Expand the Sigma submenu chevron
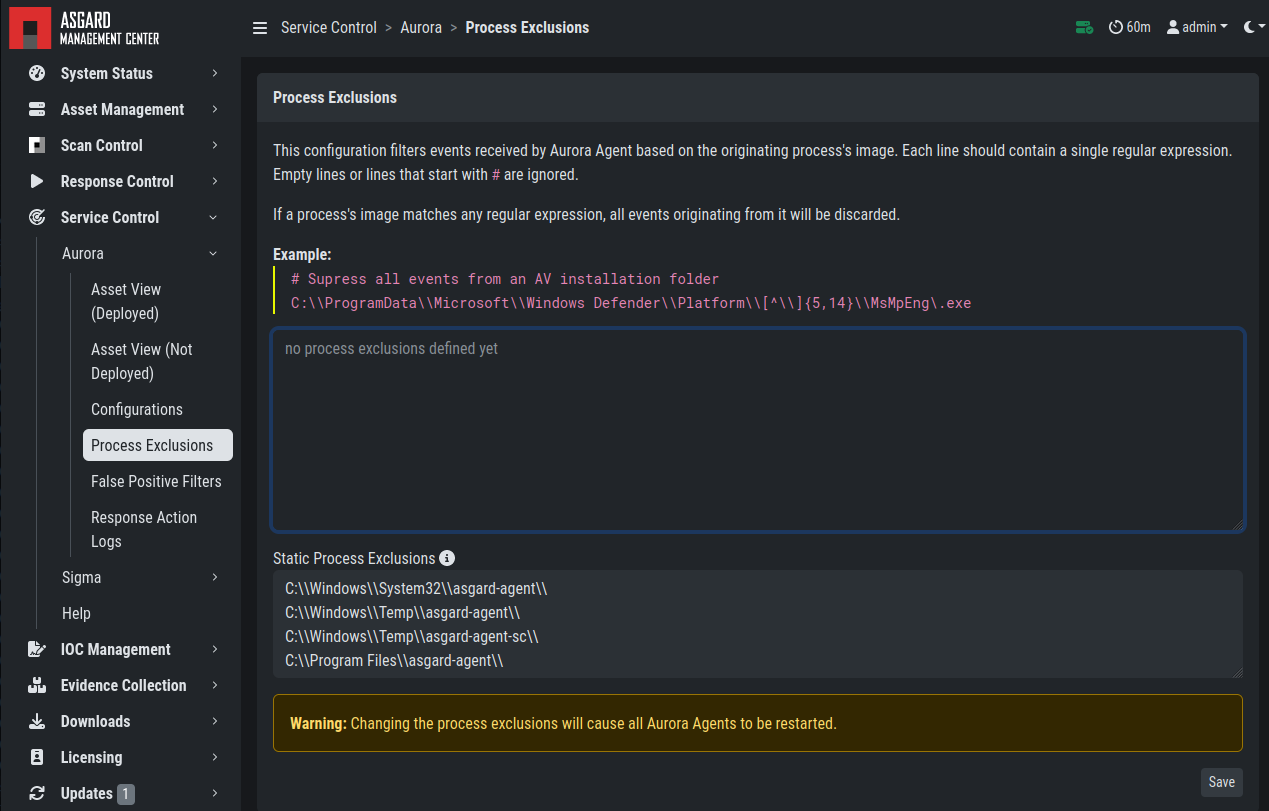Viewport: 1269px width, 811px height. pos(214,577)
